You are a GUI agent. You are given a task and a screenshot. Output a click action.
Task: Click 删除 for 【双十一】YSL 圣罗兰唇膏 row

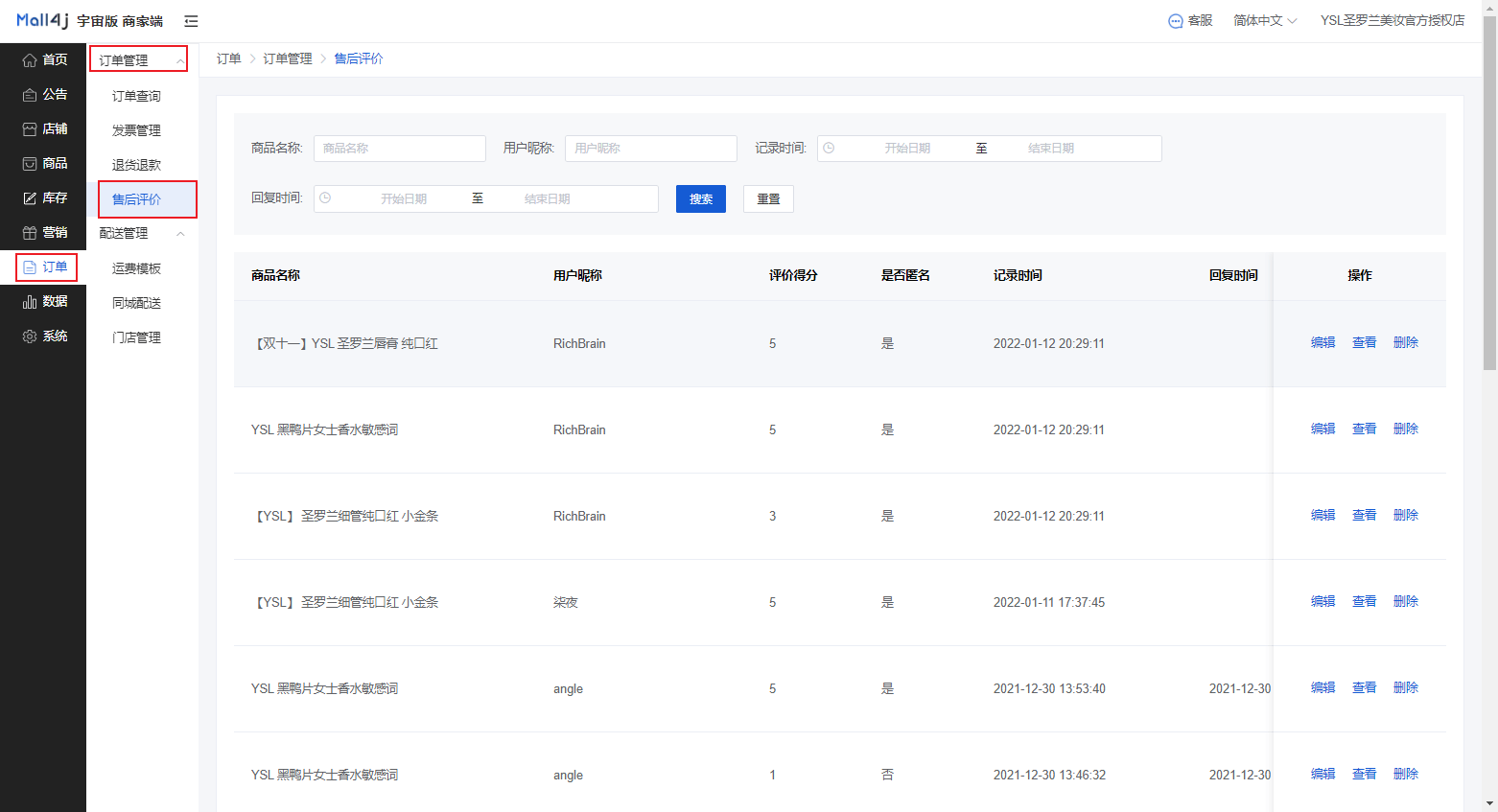[1406, 343]
